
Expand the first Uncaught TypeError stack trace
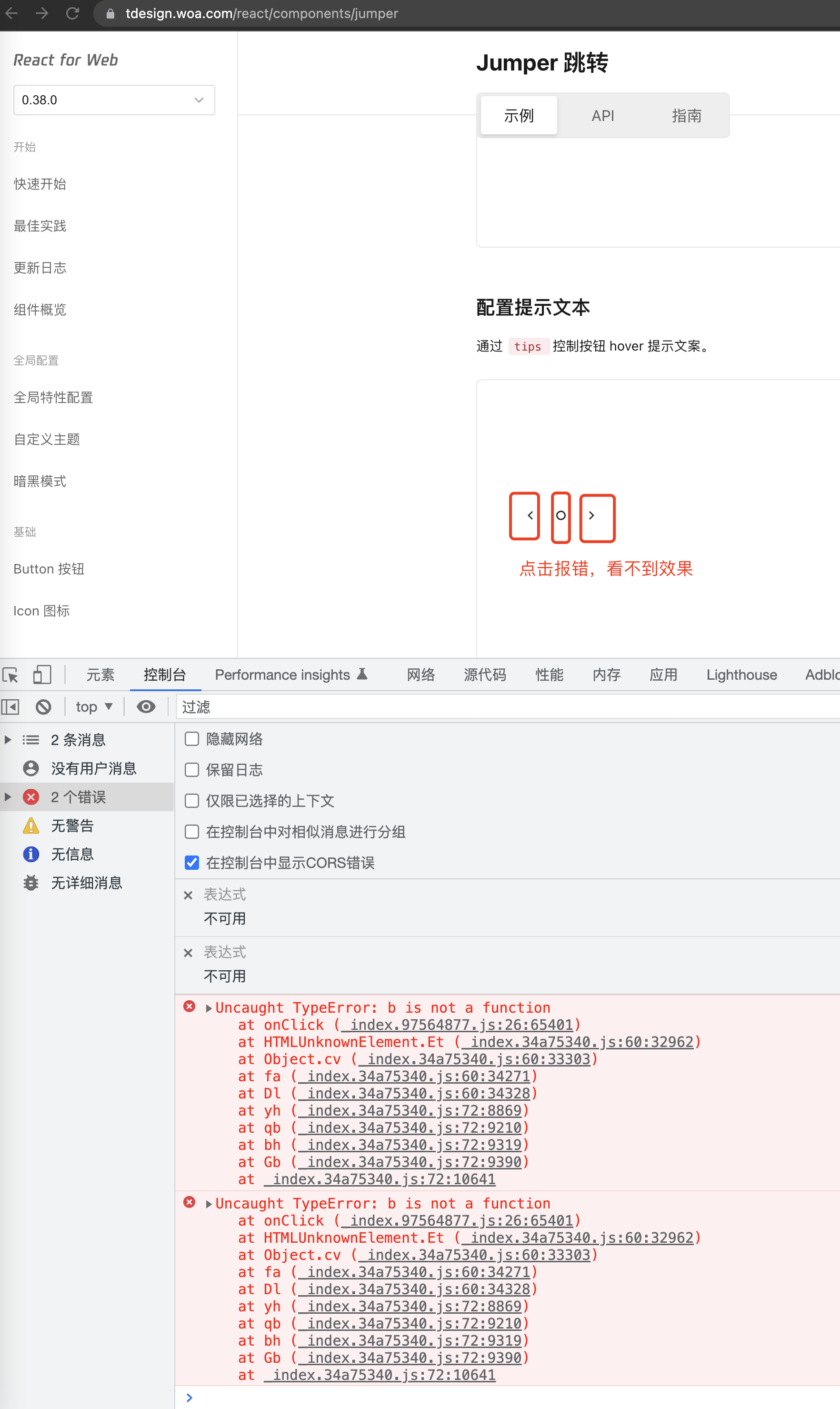coord(208,1007)
